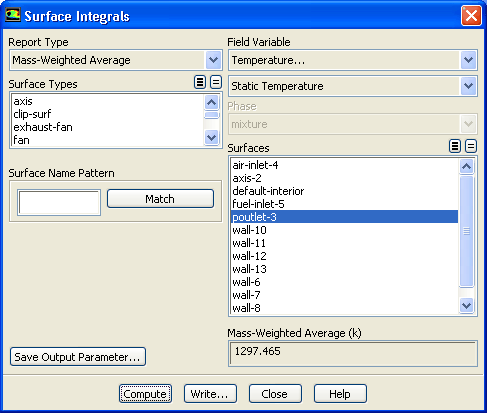Click the Fluent icon in title bar
Image resolution: width=487 pixels, height=413 pixels.
(x=13, y=15)
